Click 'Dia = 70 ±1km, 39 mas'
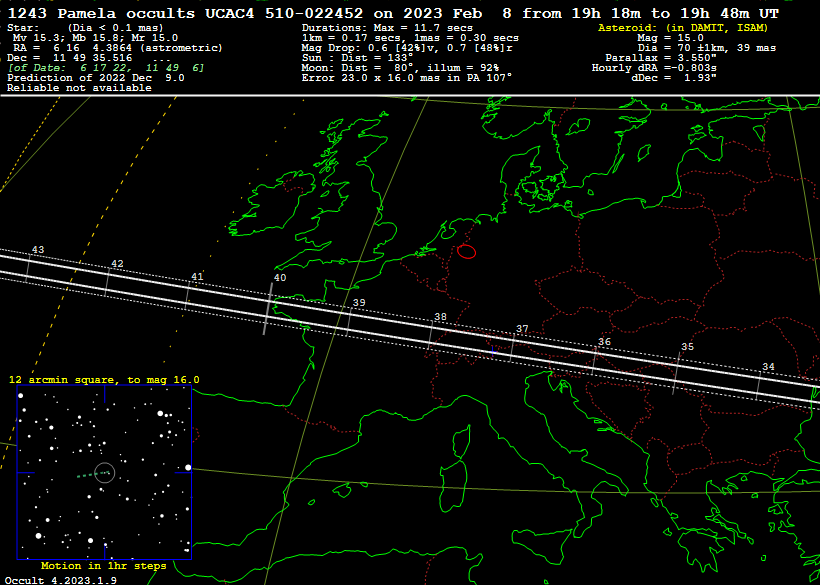This screenshot has width=820, height=585. 707,48
